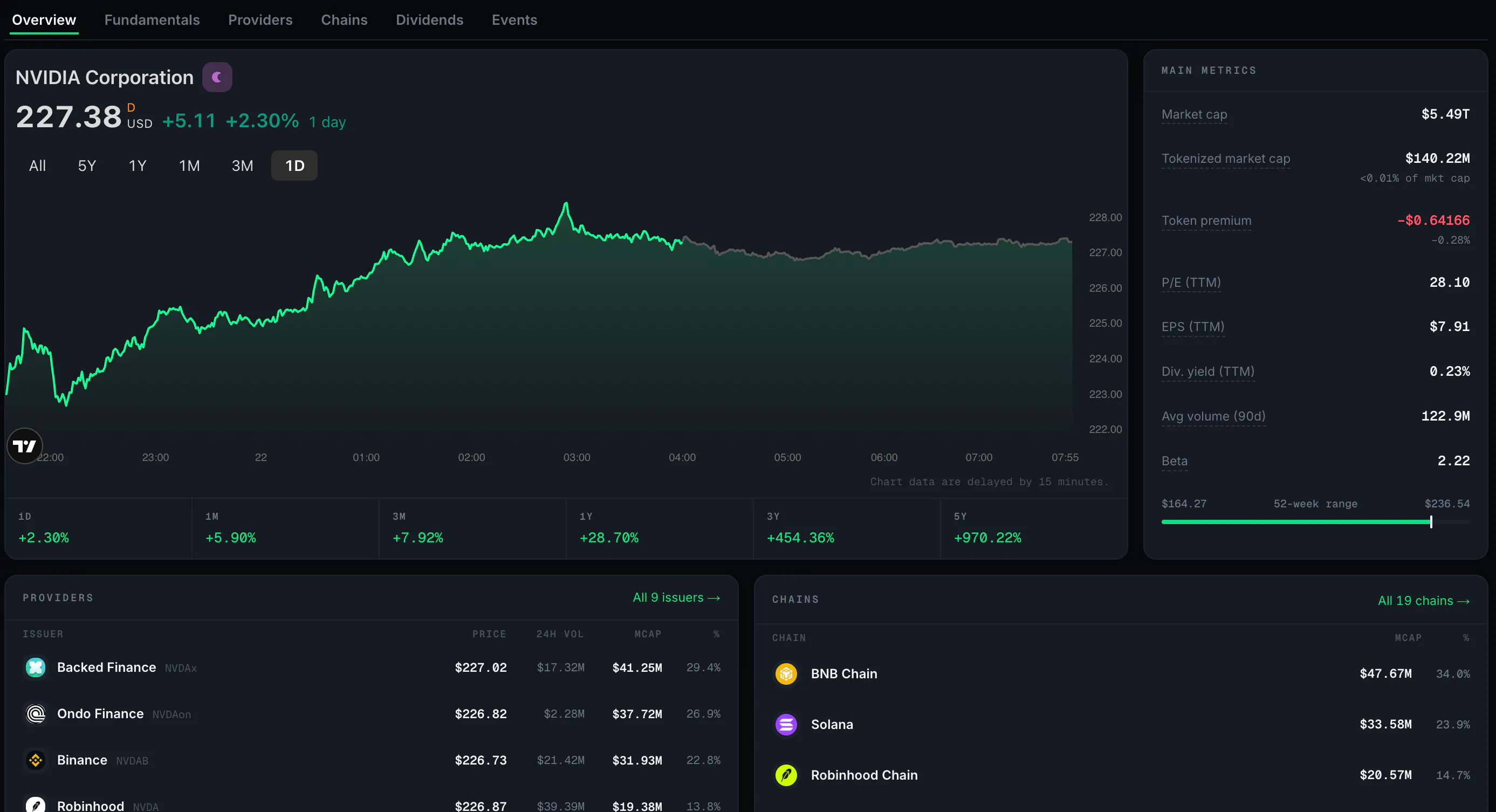
Task: Click the 24H VOL column header
Action: pyautogui.click(x=560, y=634)
